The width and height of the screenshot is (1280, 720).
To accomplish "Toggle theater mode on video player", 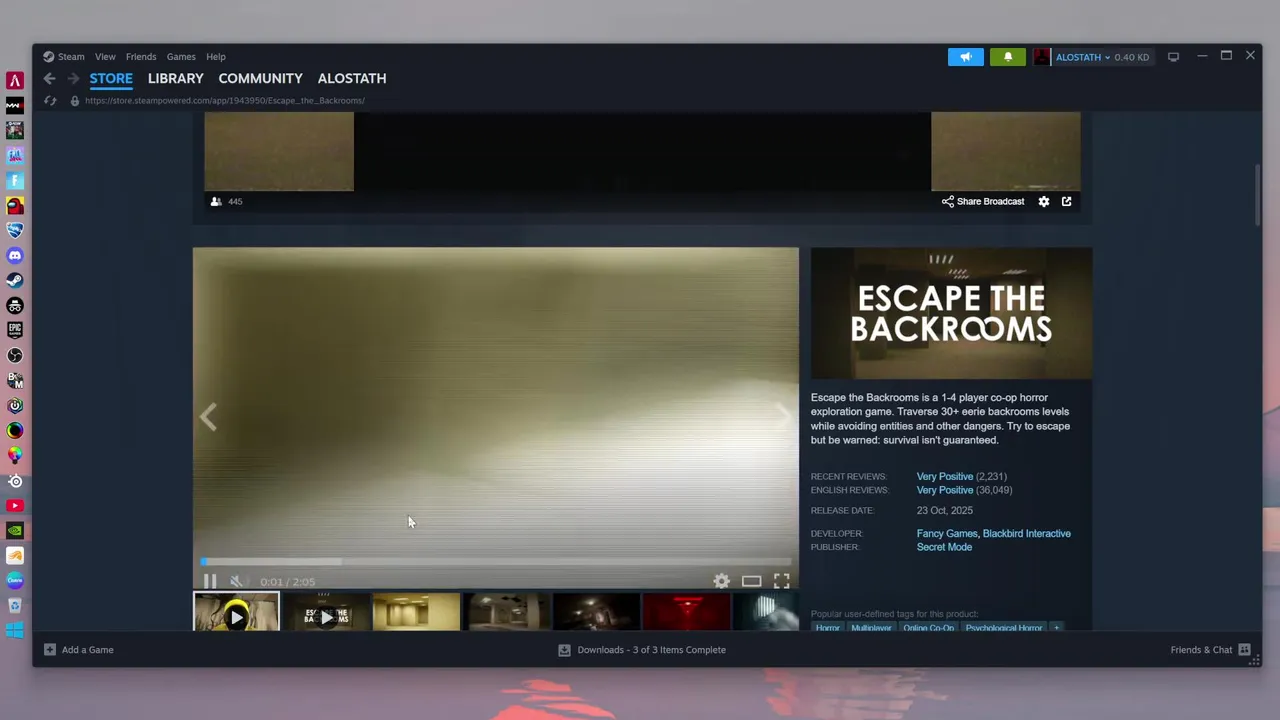I will click(751, 581).
